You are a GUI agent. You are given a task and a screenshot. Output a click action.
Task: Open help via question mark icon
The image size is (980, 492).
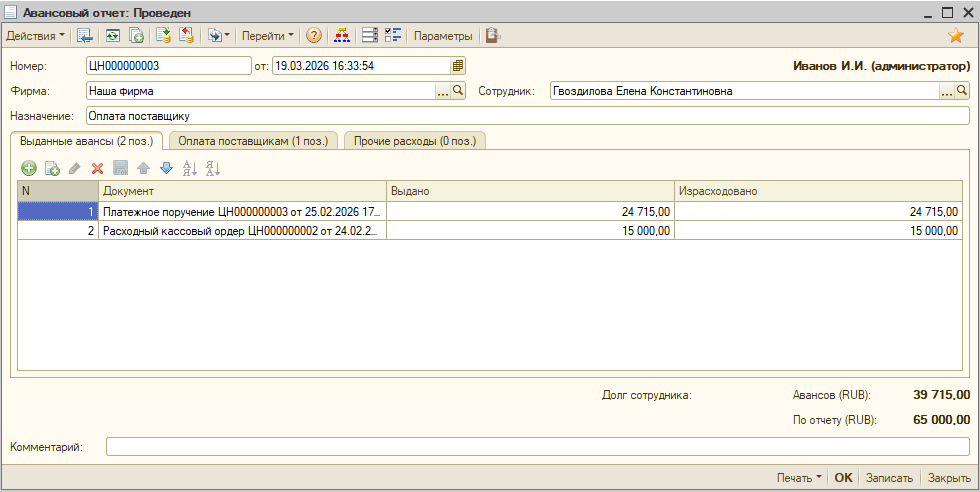pos(314,36)
